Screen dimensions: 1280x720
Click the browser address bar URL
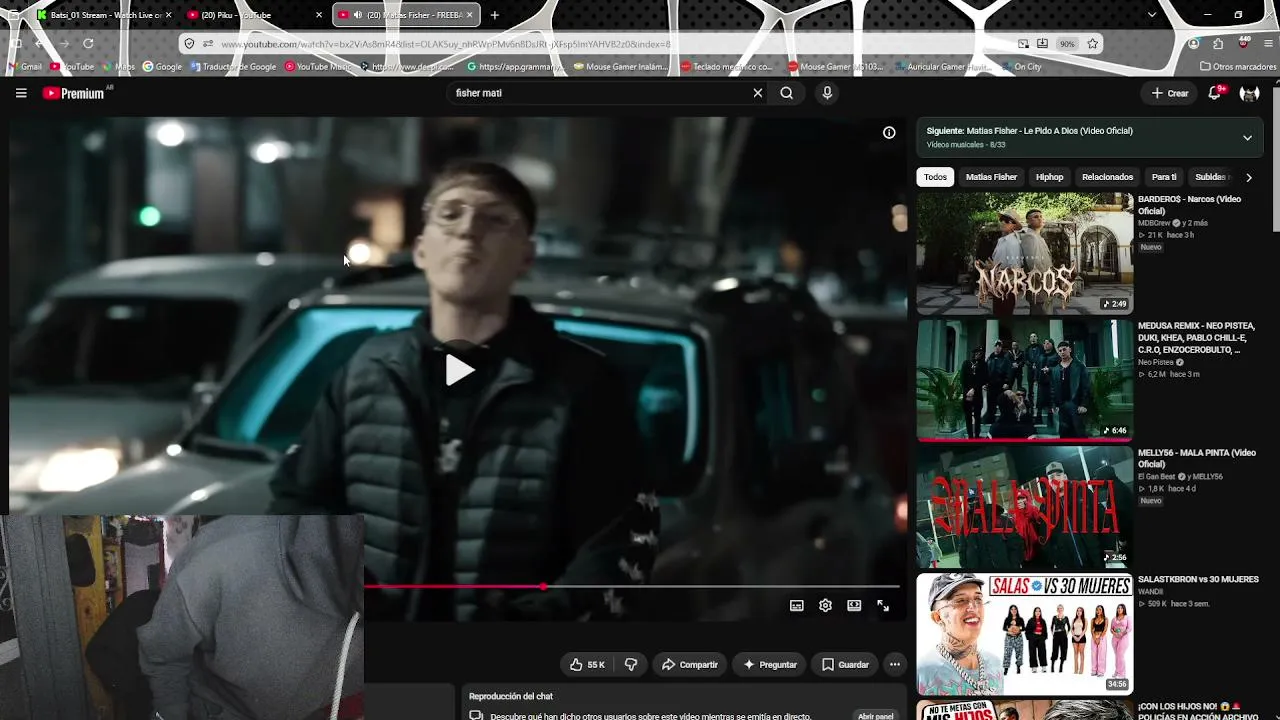[446, 44]
